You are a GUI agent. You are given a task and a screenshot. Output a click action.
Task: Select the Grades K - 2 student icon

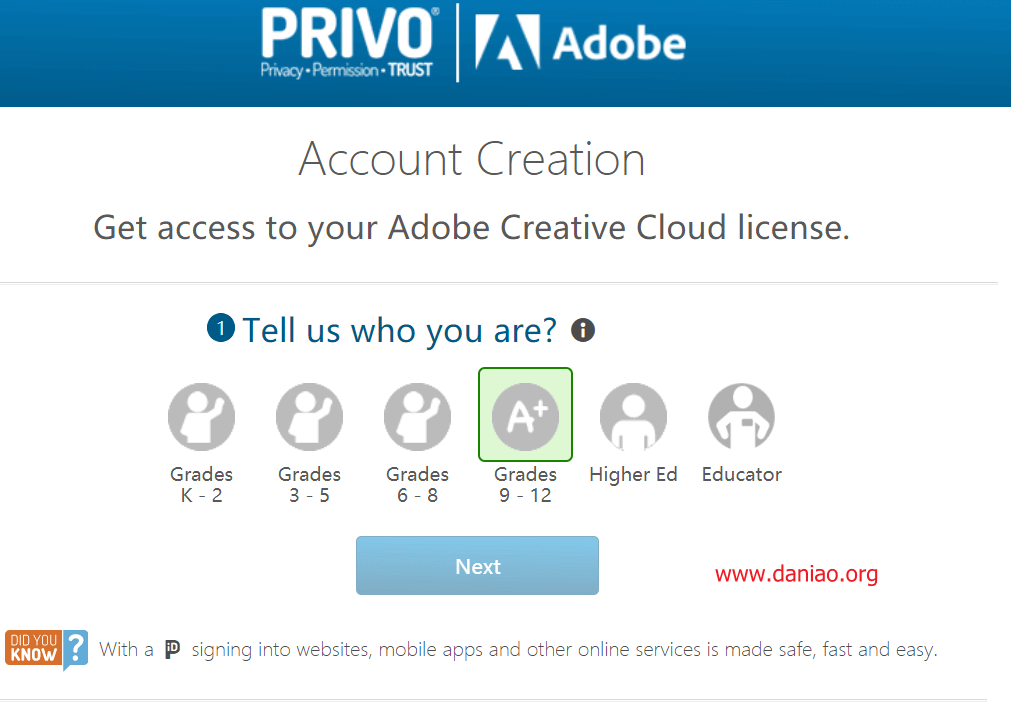(x=201, y=416)
